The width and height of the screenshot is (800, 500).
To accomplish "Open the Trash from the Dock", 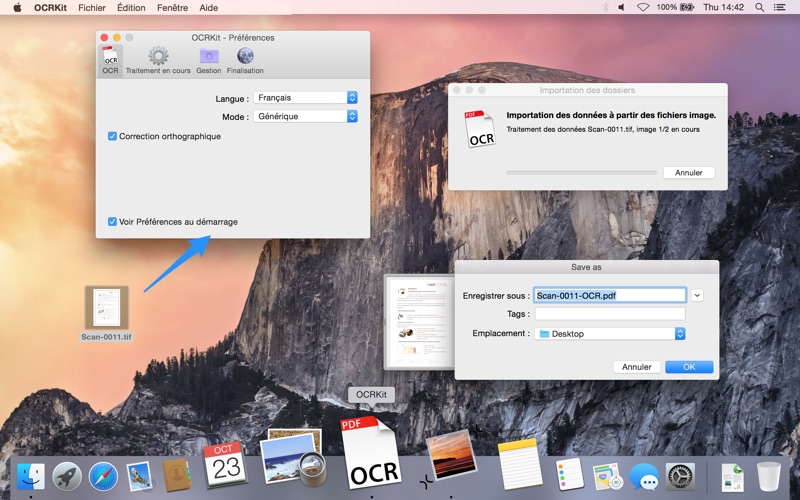I will pyautogui.click(x=769, y=477).
